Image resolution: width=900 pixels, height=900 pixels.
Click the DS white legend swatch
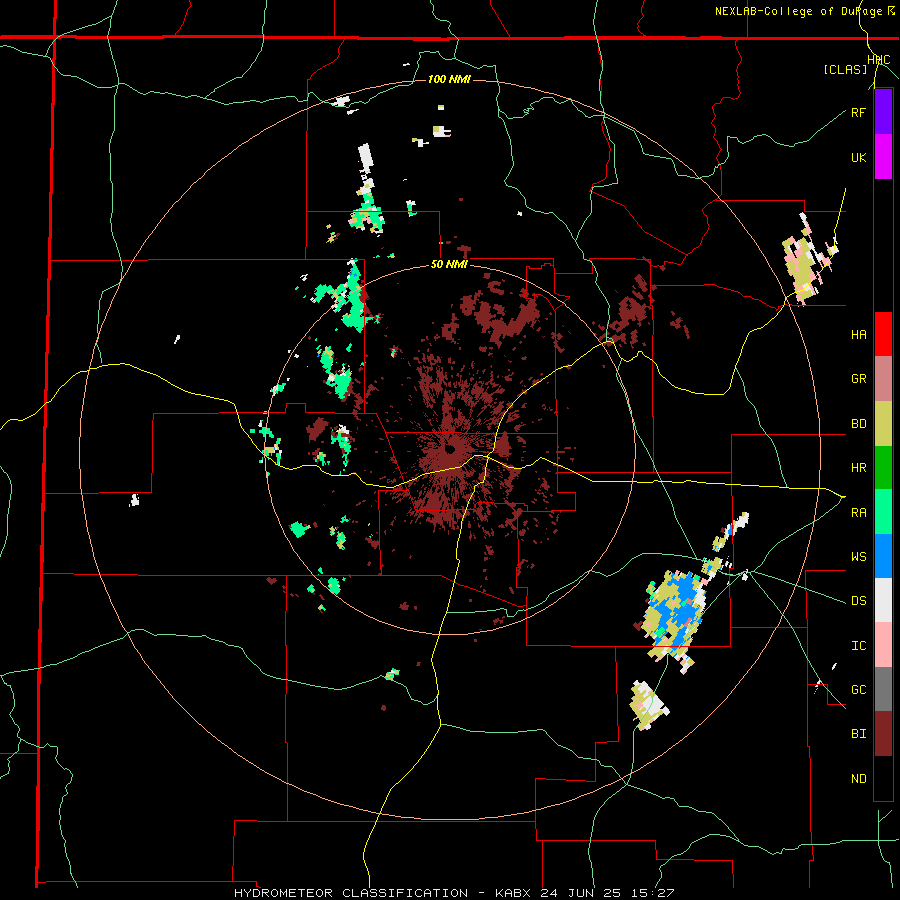coord(883,600)
